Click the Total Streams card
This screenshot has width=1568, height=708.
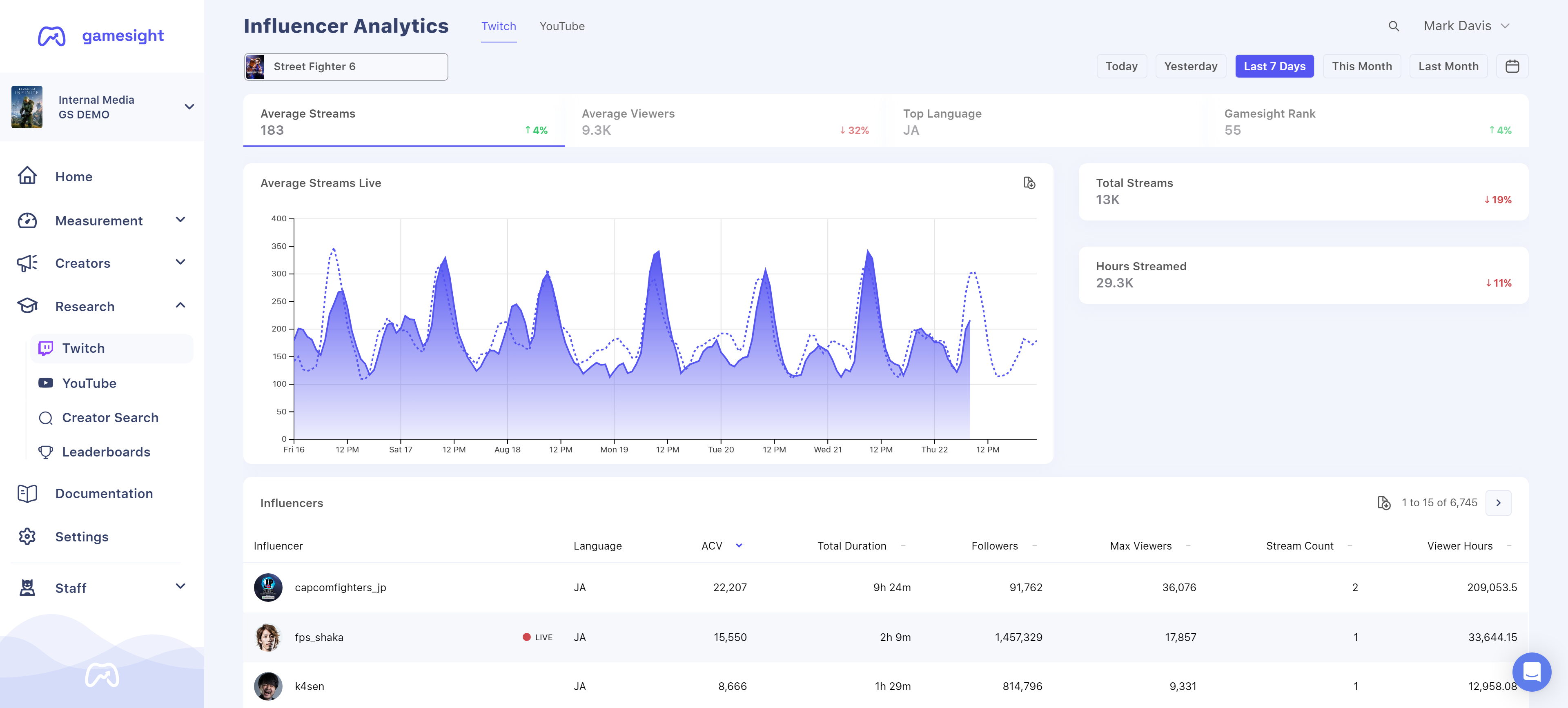1303,192
